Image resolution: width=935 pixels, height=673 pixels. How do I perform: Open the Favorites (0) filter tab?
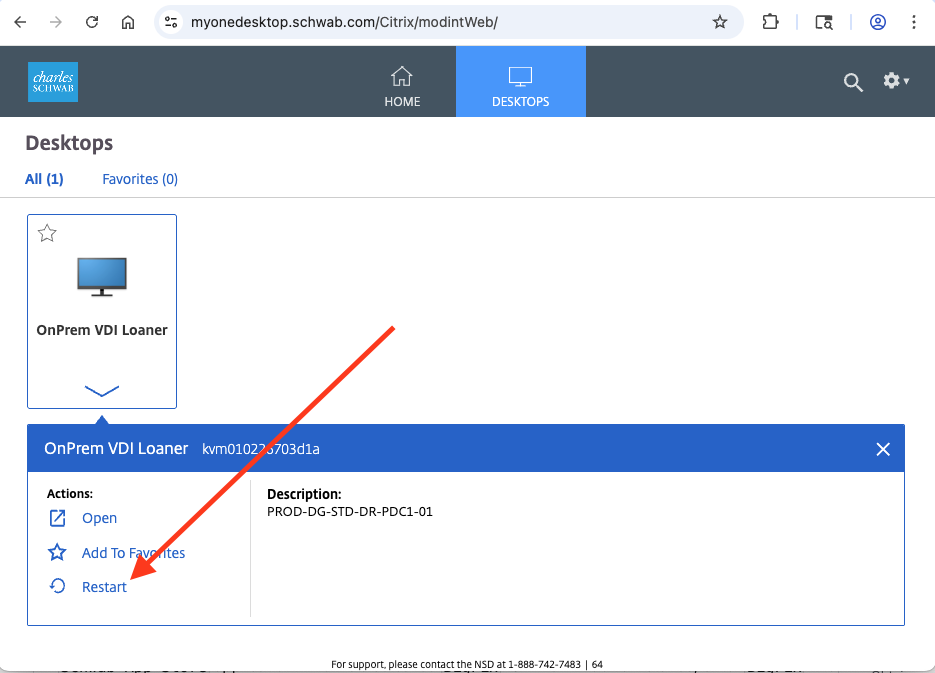point(139,178)
